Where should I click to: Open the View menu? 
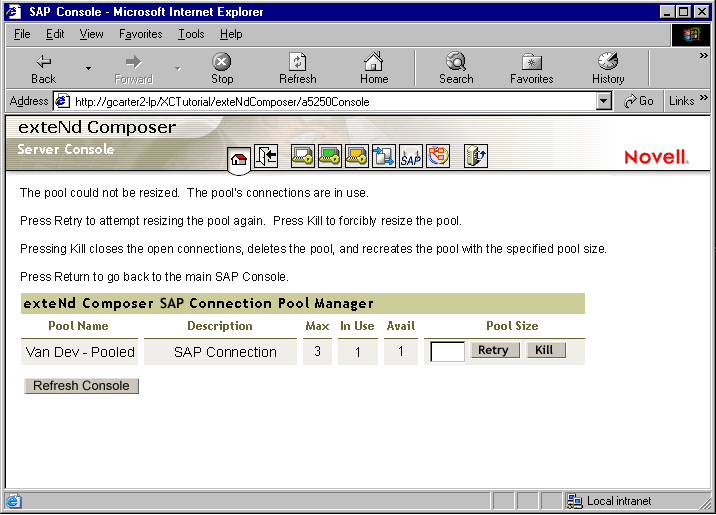point(91,34)
